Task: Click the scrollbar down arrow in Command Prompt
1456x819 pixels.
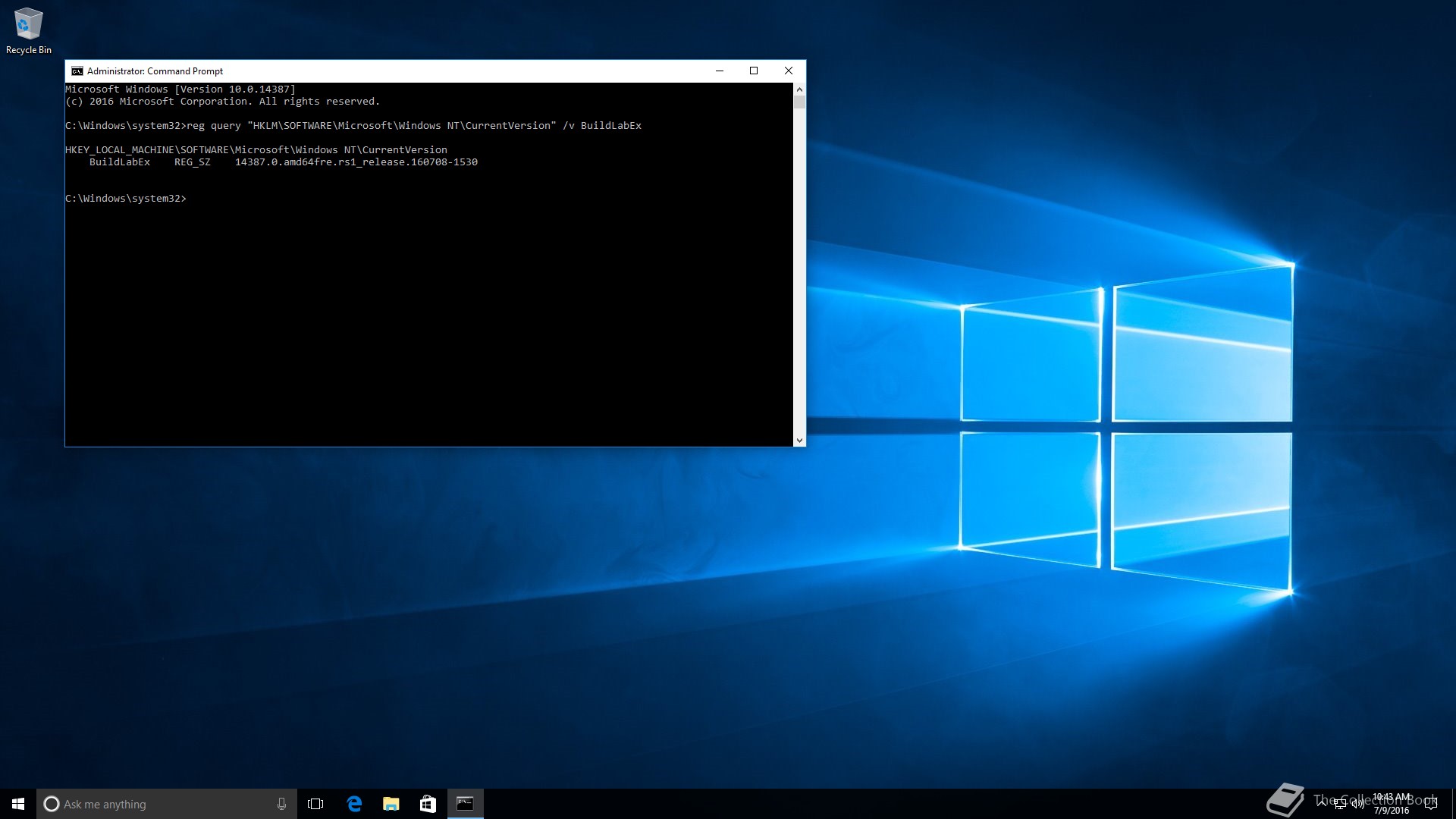Action: pyautogui.click(x=799, y=440)
